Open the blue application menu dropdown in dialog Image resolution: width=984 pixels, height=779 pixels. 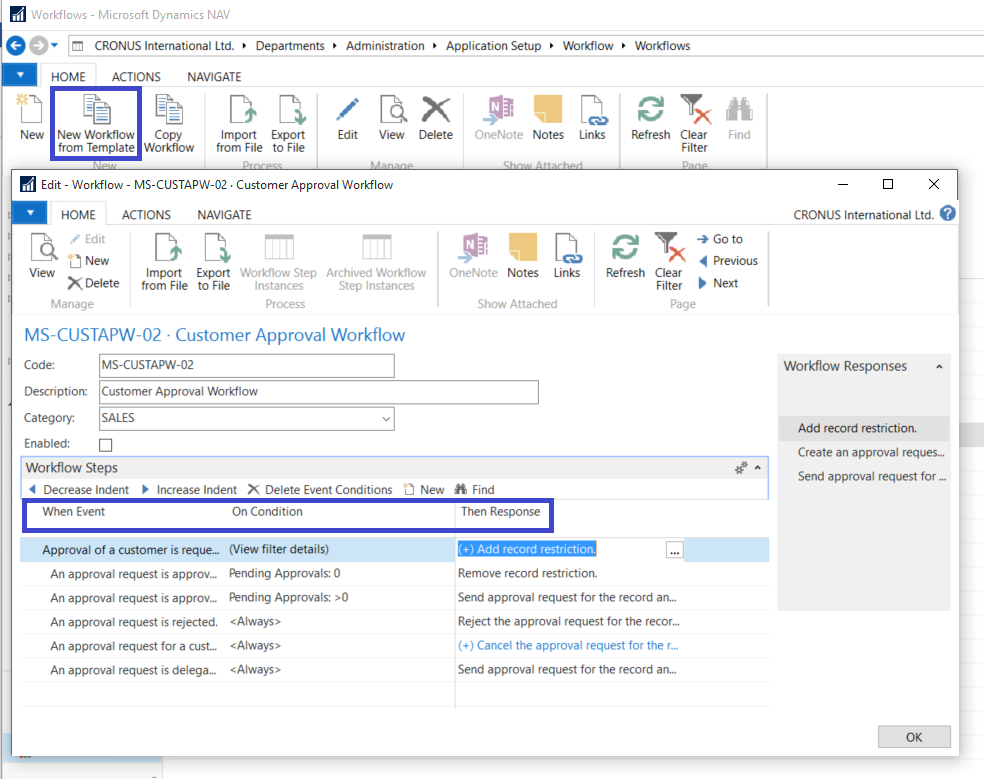30,213
